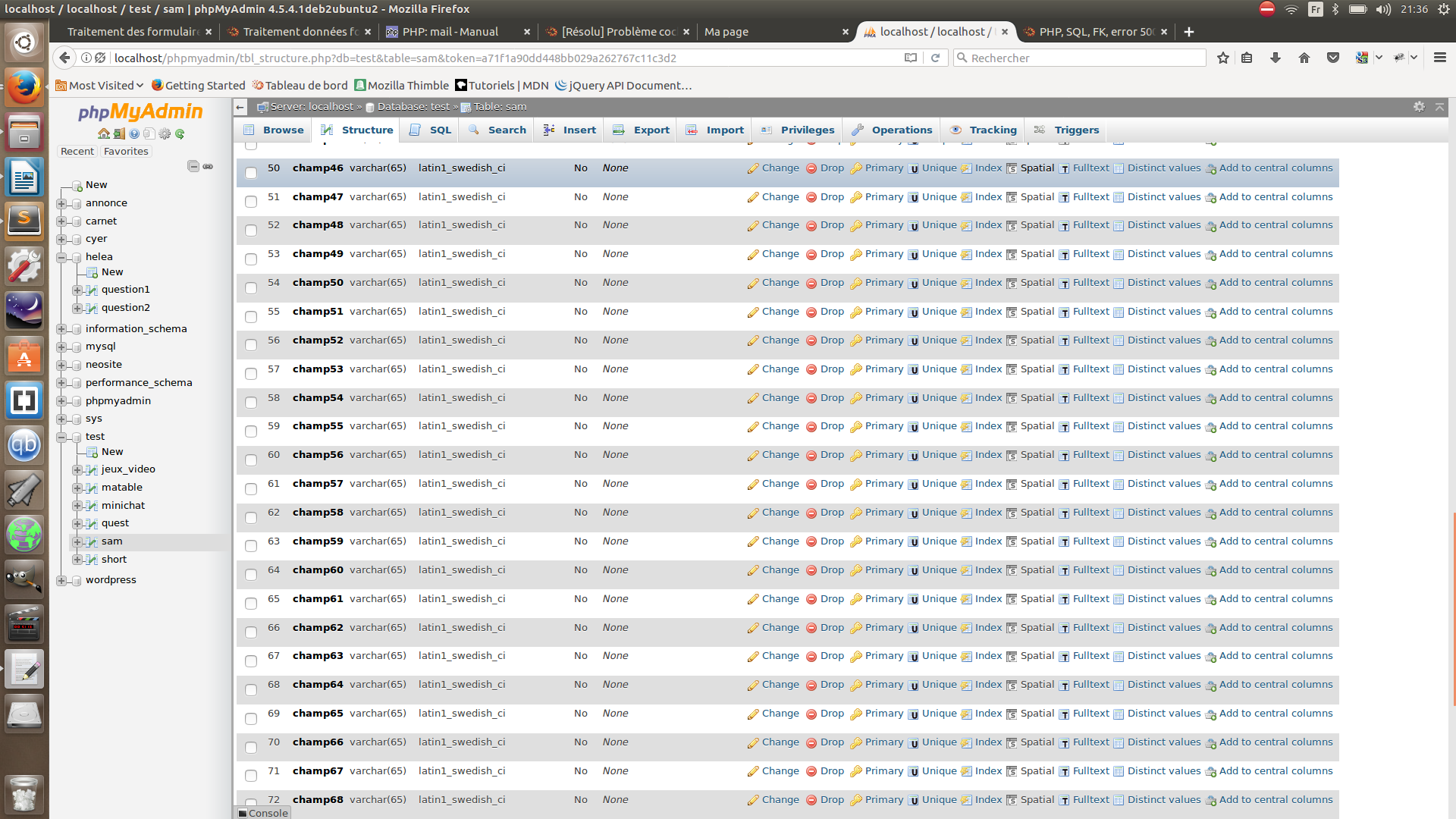Open Firefox hamburger menu

(x=1440, y=58)
